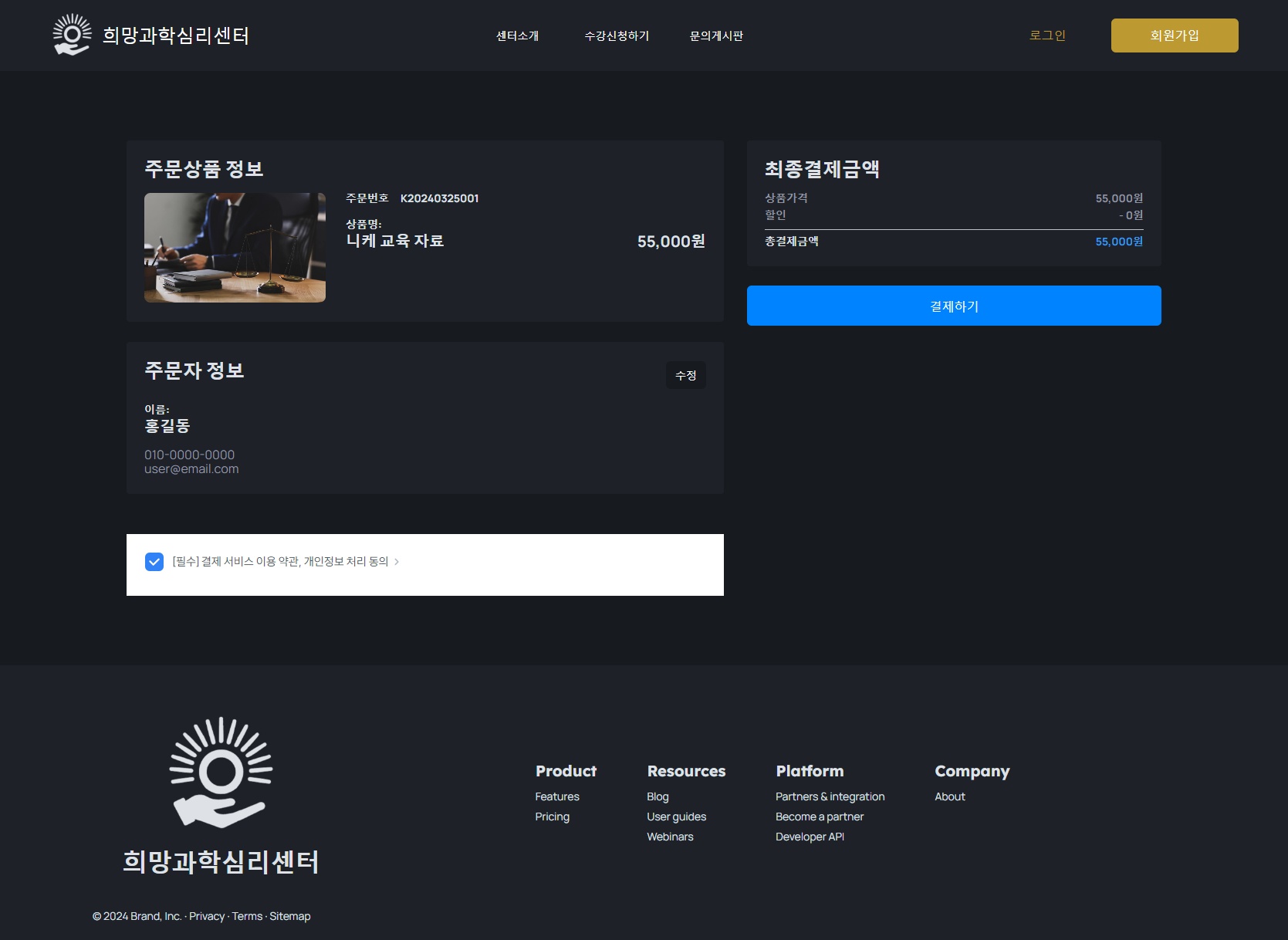This screenshot has height=940, width=1288.
Task: Click the Privacy link in footer
Action: click(x=207, y=916)
